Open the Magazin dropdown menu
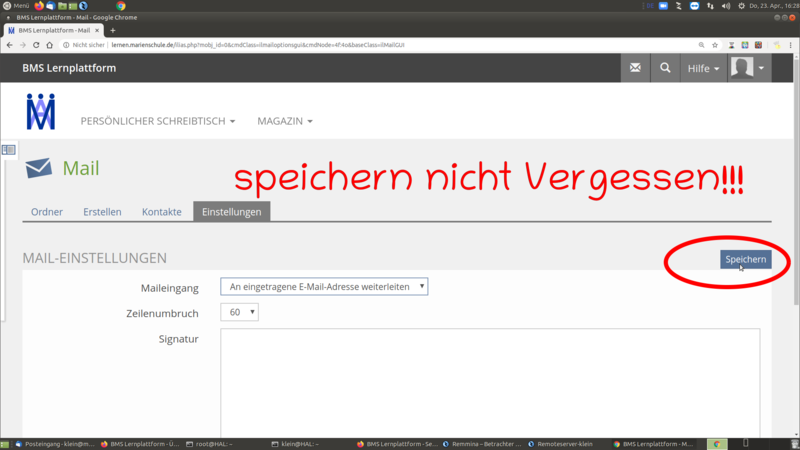This screenshot has width=800, height=450. tap(284, 121)
